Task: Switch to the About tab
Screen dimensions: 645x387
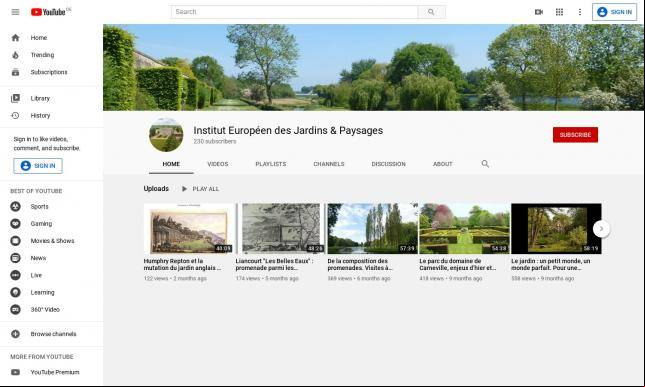Action: click(x=443, y=164)
